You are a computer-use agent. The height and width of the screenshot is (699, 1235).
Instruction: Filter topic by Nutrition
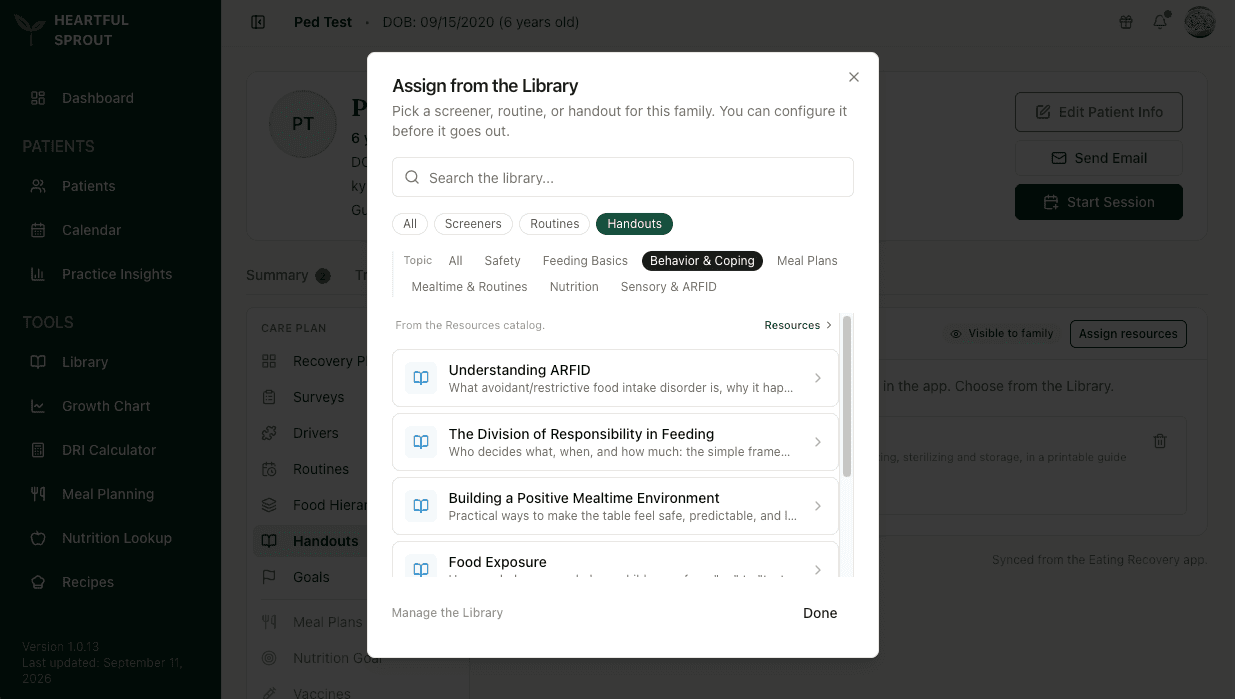(574, 287)
